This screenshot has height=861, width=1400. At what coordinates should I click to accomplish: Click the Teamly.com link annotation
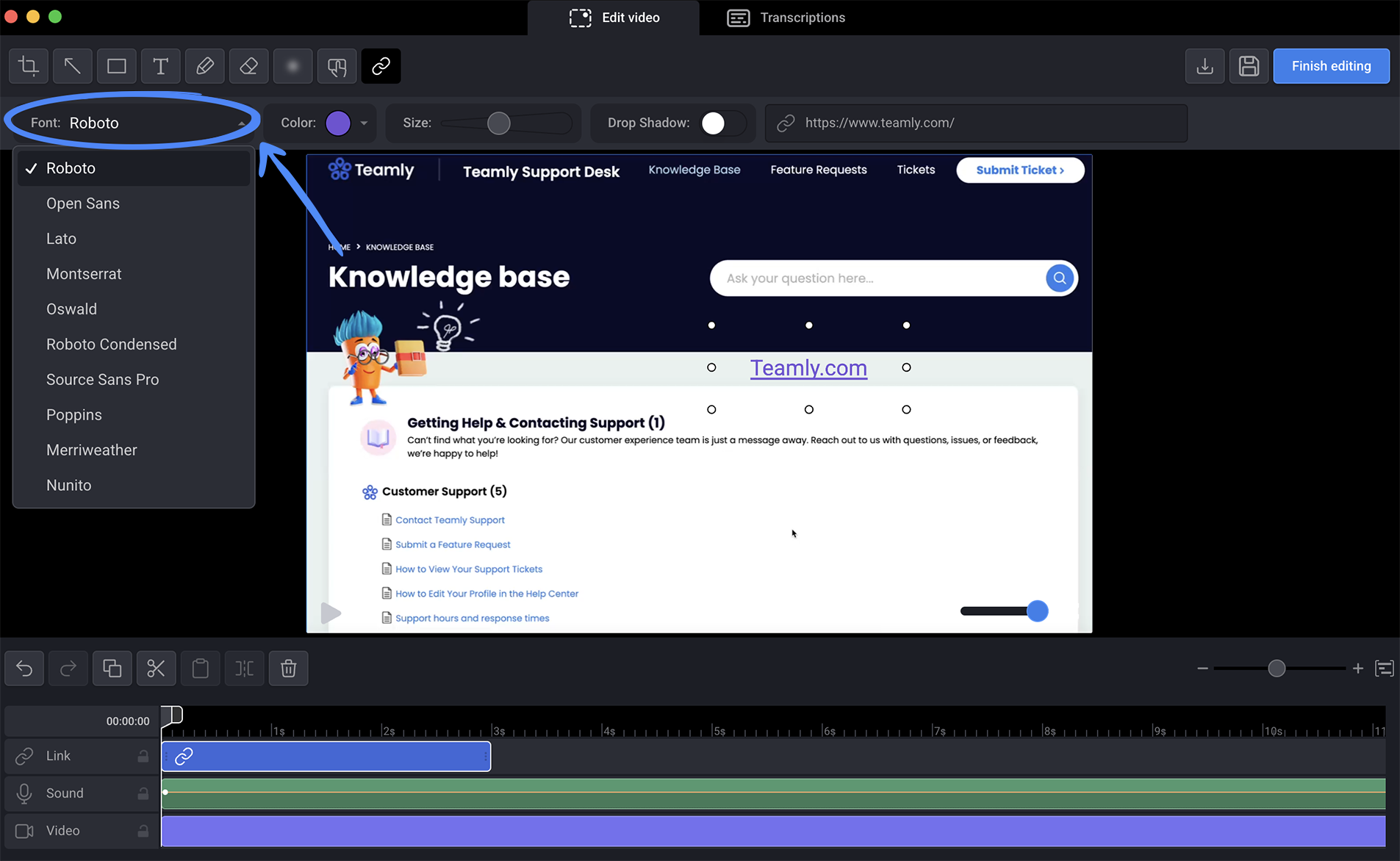coord(808,367)
